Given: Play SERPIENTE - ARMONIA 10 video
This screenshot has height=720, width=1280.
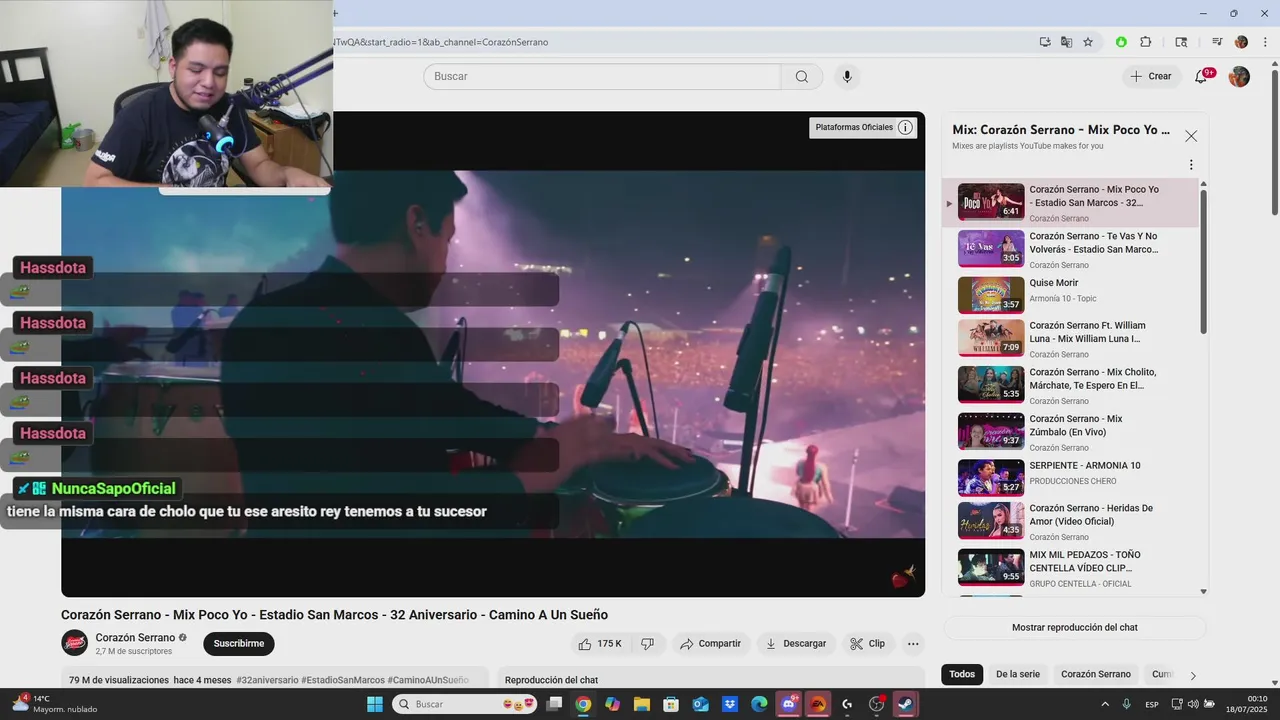Looking at the screenshot, I should pos(1070,478).
